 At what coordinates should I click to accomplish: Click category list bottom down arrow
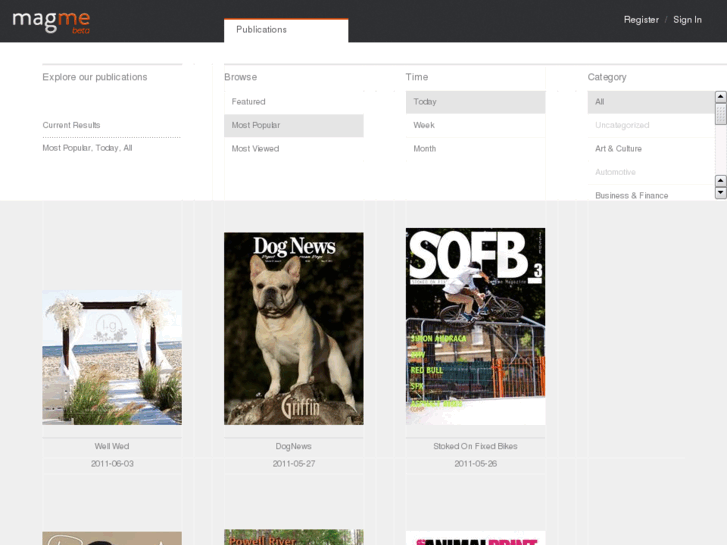coord(721,193)
